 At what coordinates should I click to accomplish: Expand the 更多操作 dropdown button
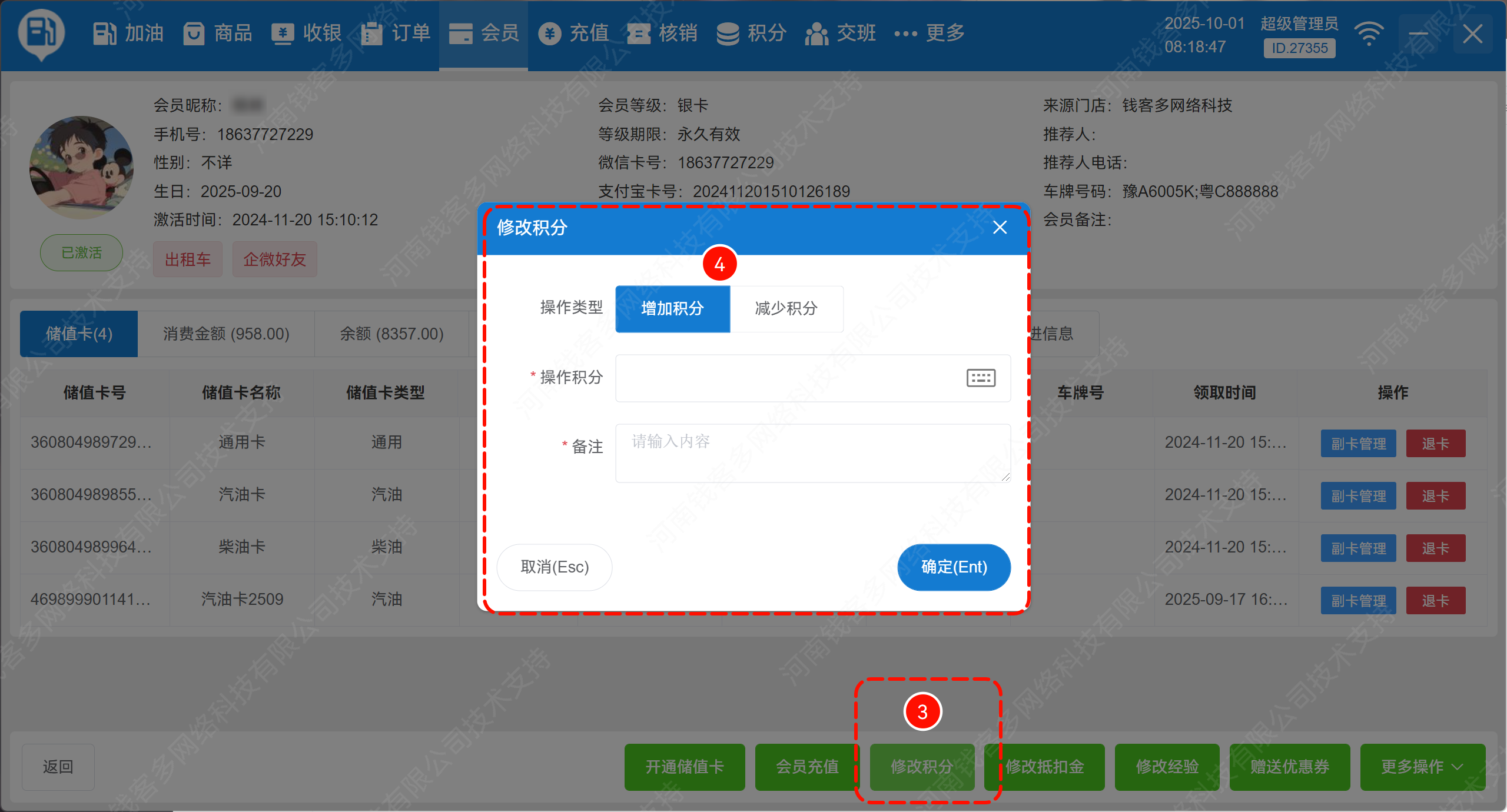pos(1422,767)
